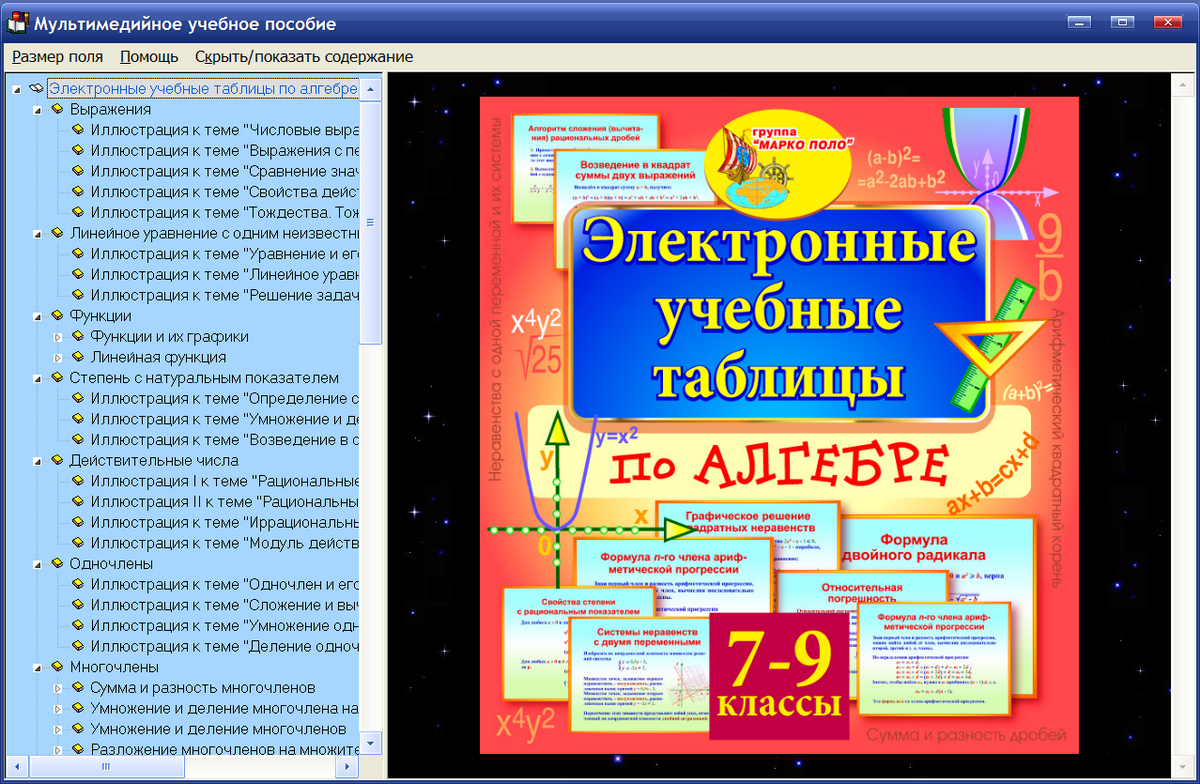Expand the "Функции и их графики" branch
This screenshot has height=784, width=1200.
point(58,336)
